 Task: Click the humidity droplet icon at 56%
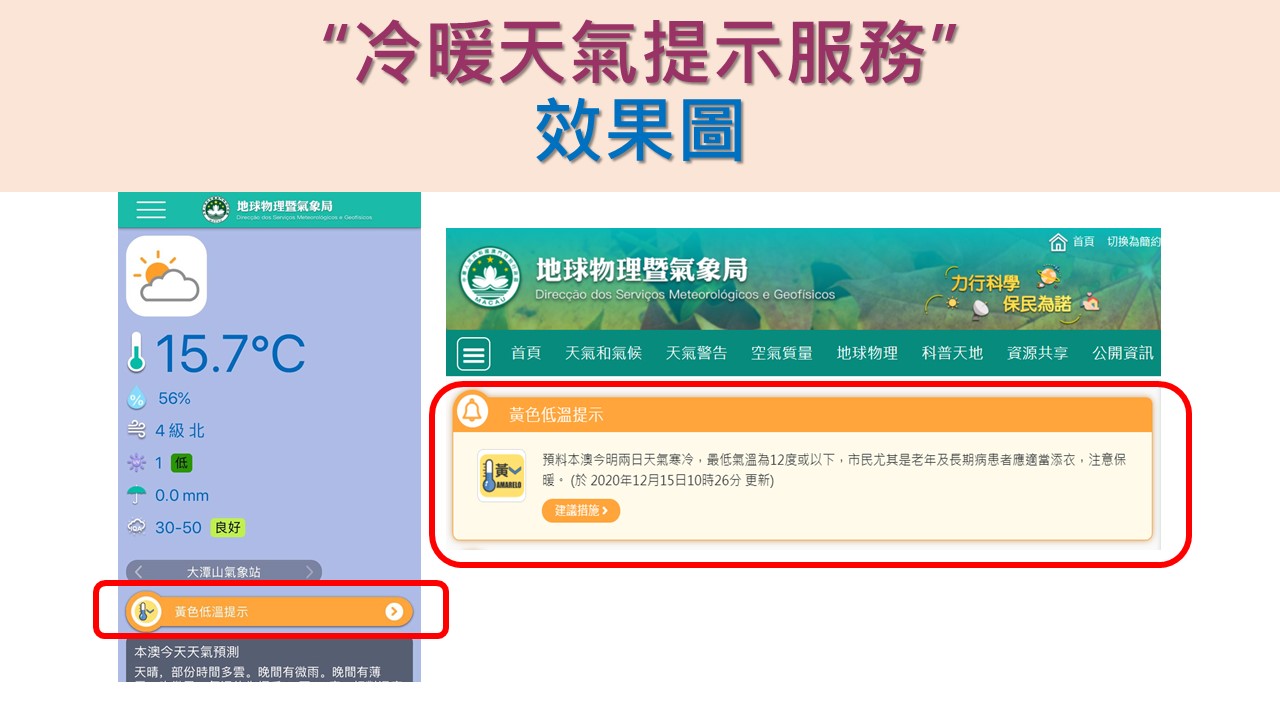click(x=137, y=398)
